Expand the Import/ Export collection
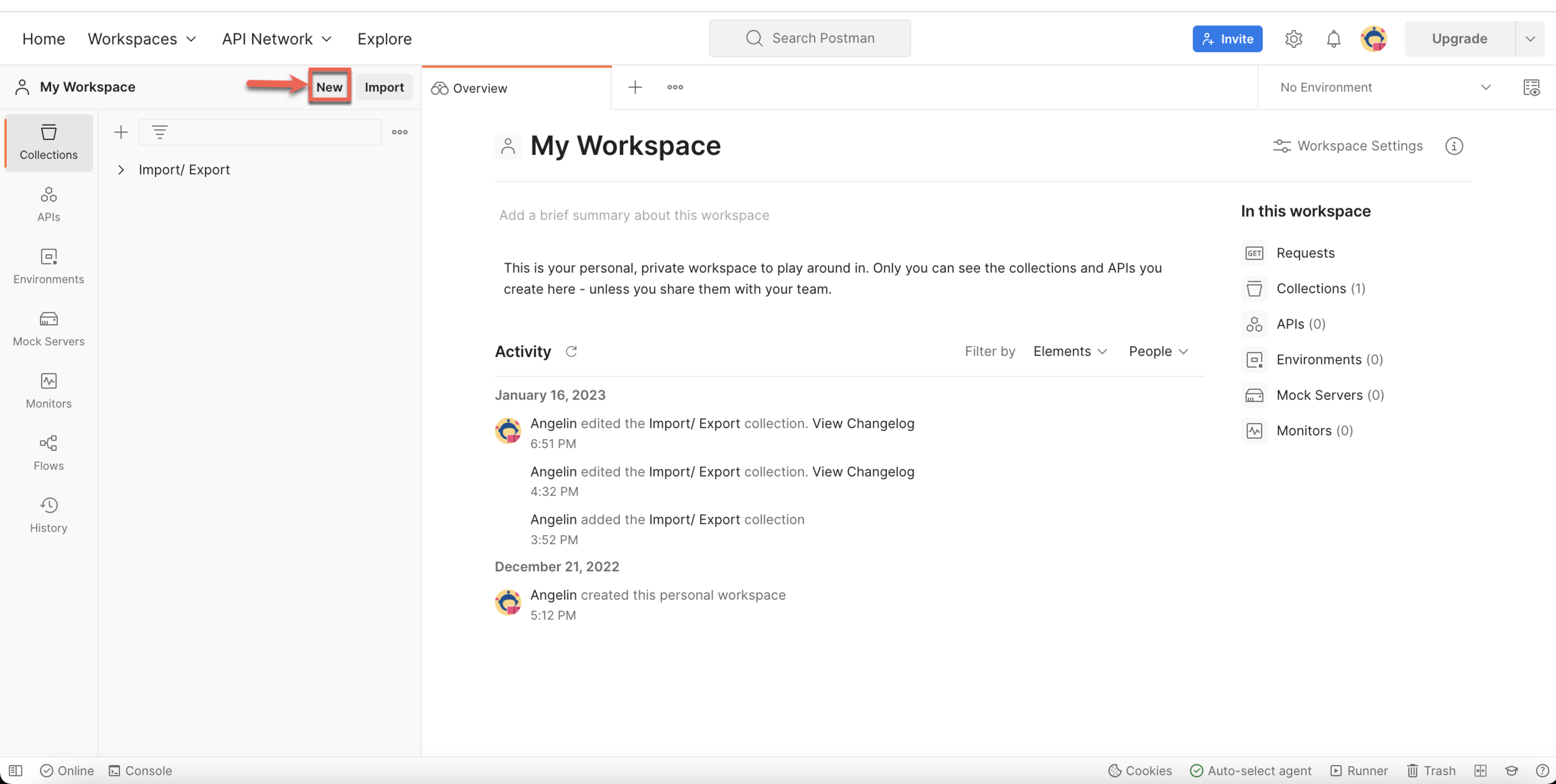The image size is (1556, 784). click(121, 169)
